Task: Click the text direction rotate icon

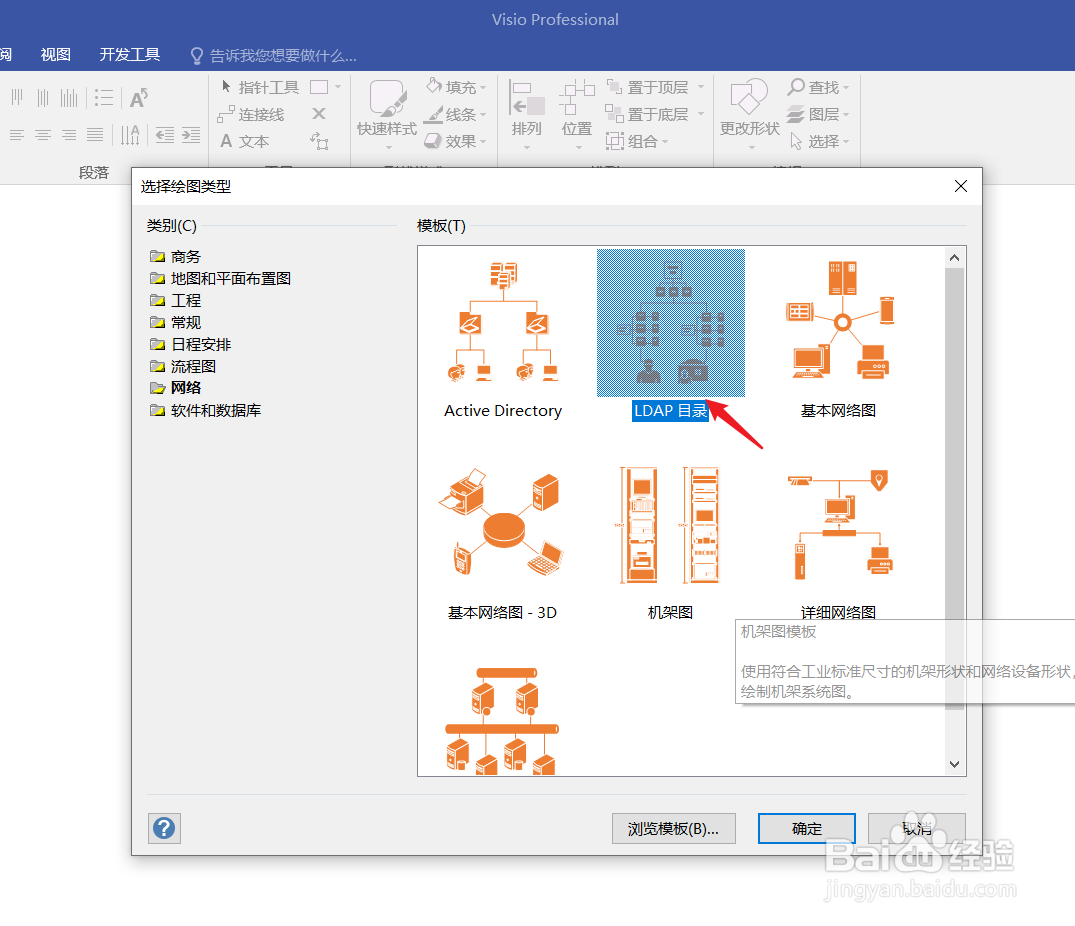Action: (x=130, y=134)
